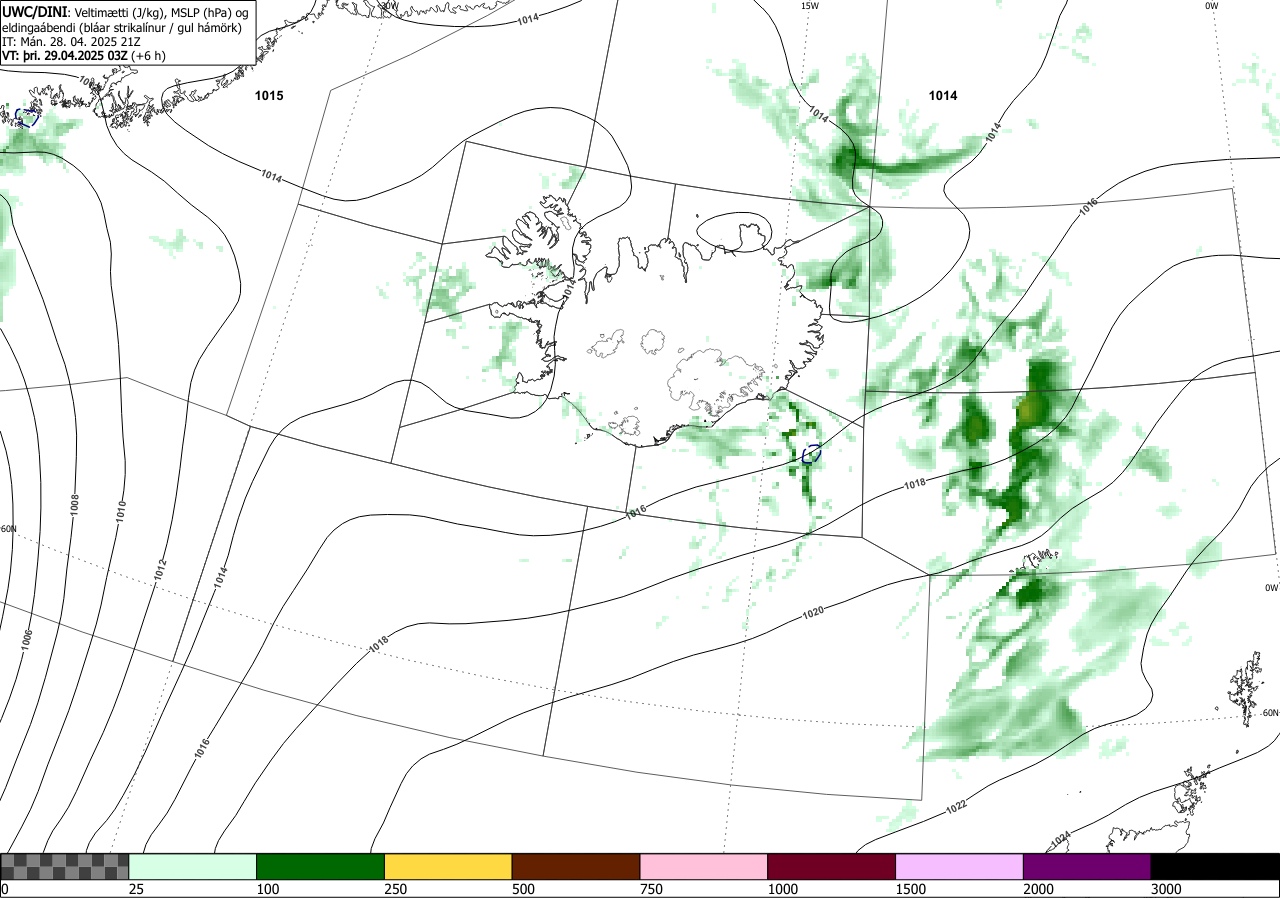Click the maroon 1000–1500 legend swatch
This screenshot has width=1280, height=898.
pos(832,866)
